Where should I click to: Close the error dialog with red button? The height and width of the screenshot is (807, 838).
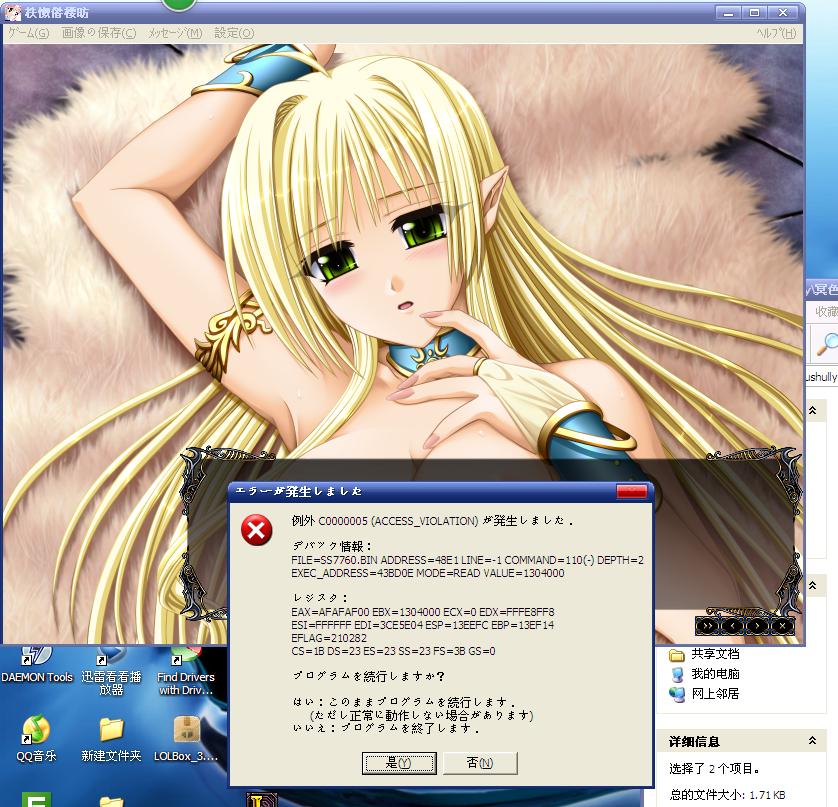(631, 492)
